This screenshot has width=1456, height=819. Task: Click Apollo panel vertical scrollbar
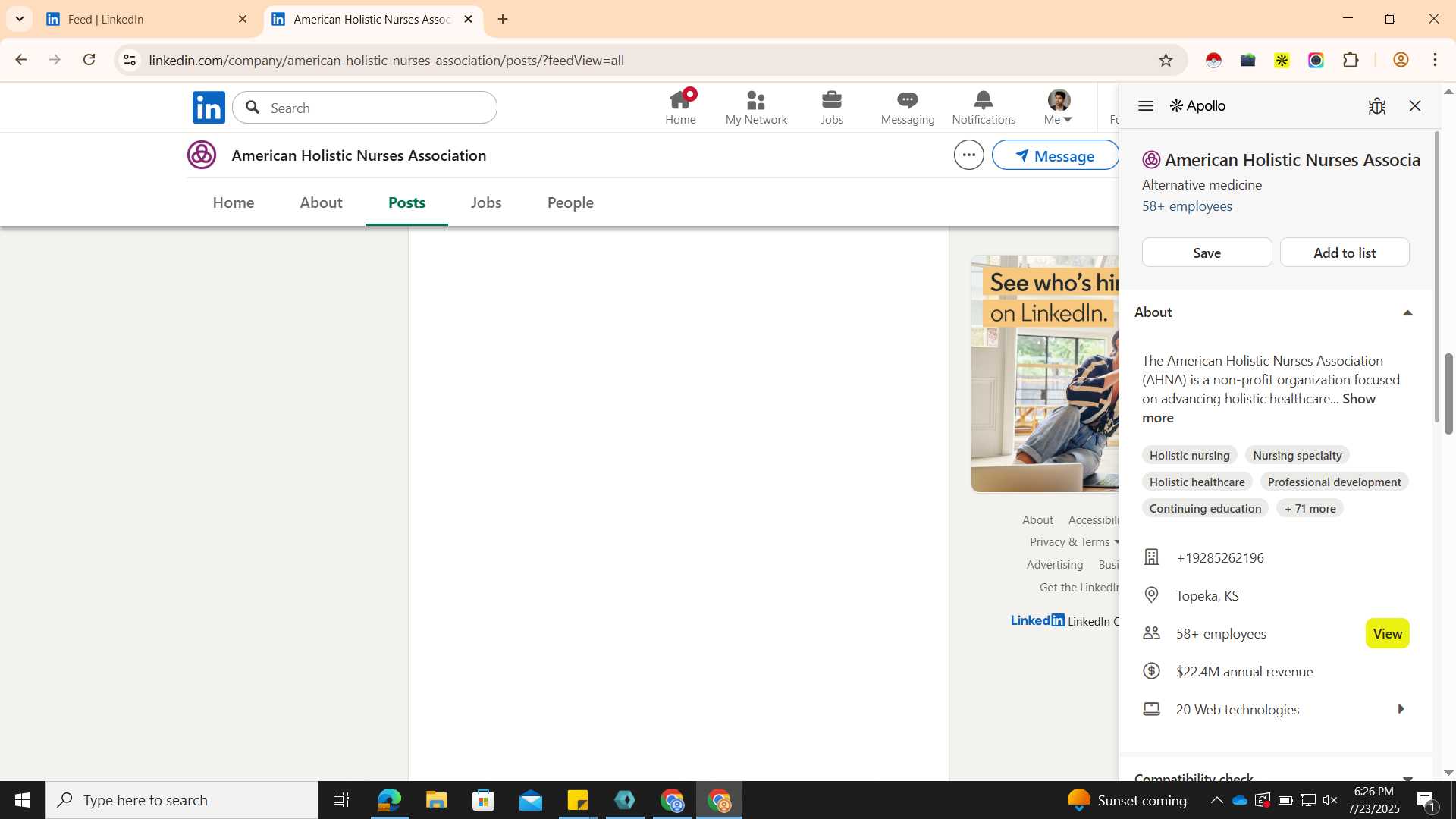point(1436,277)
